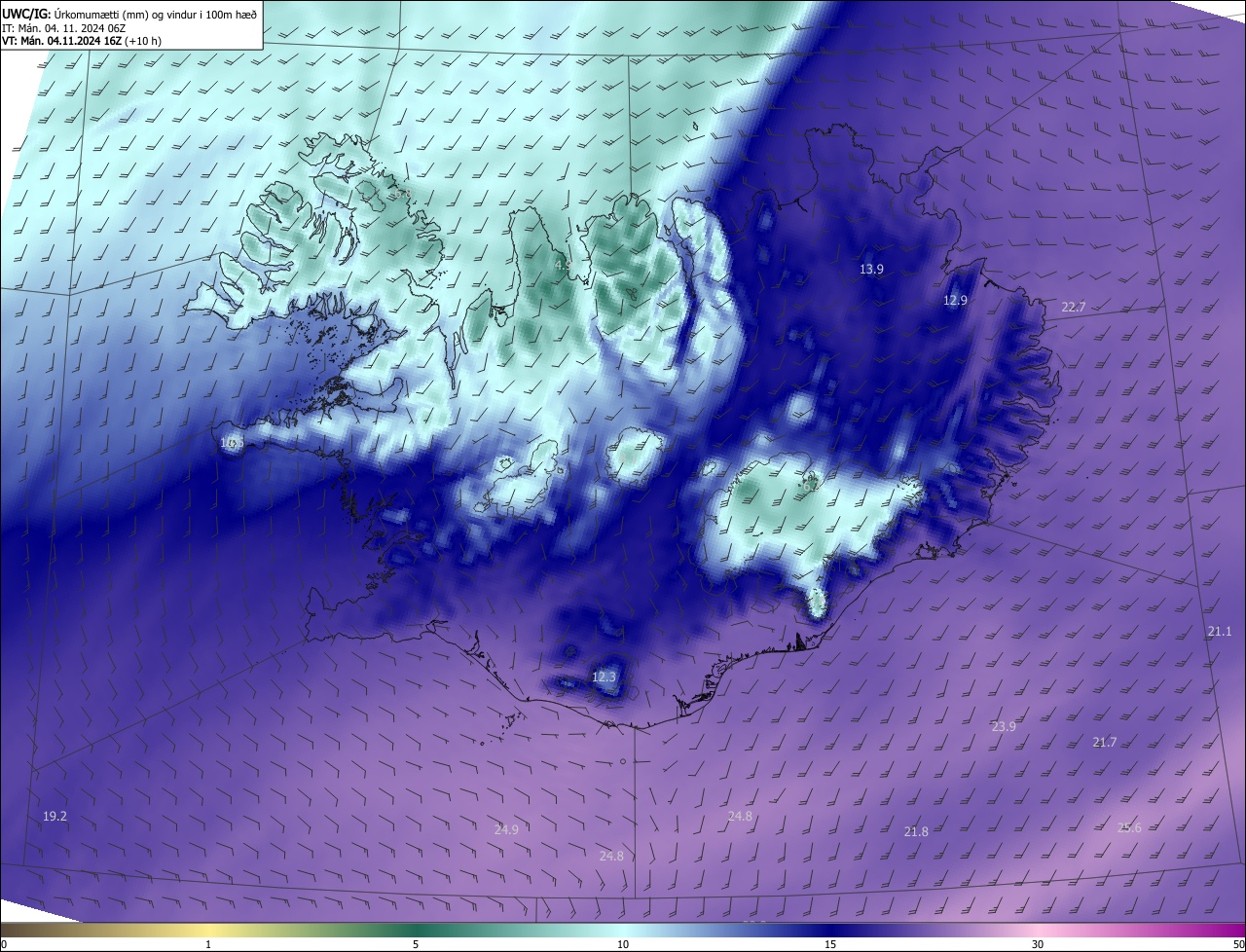Click the 21.1 value label
Screen dimensions: 1246x952
pos(1220,631)
